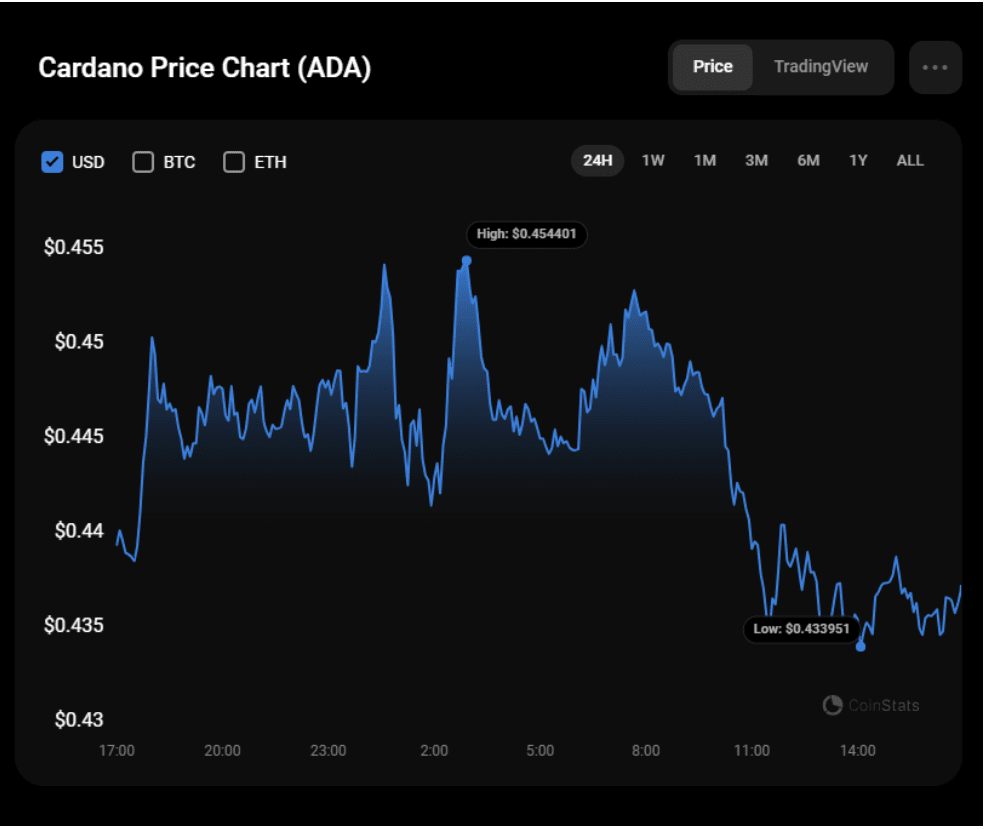Click the Low: $0.433951 price label

801,629
